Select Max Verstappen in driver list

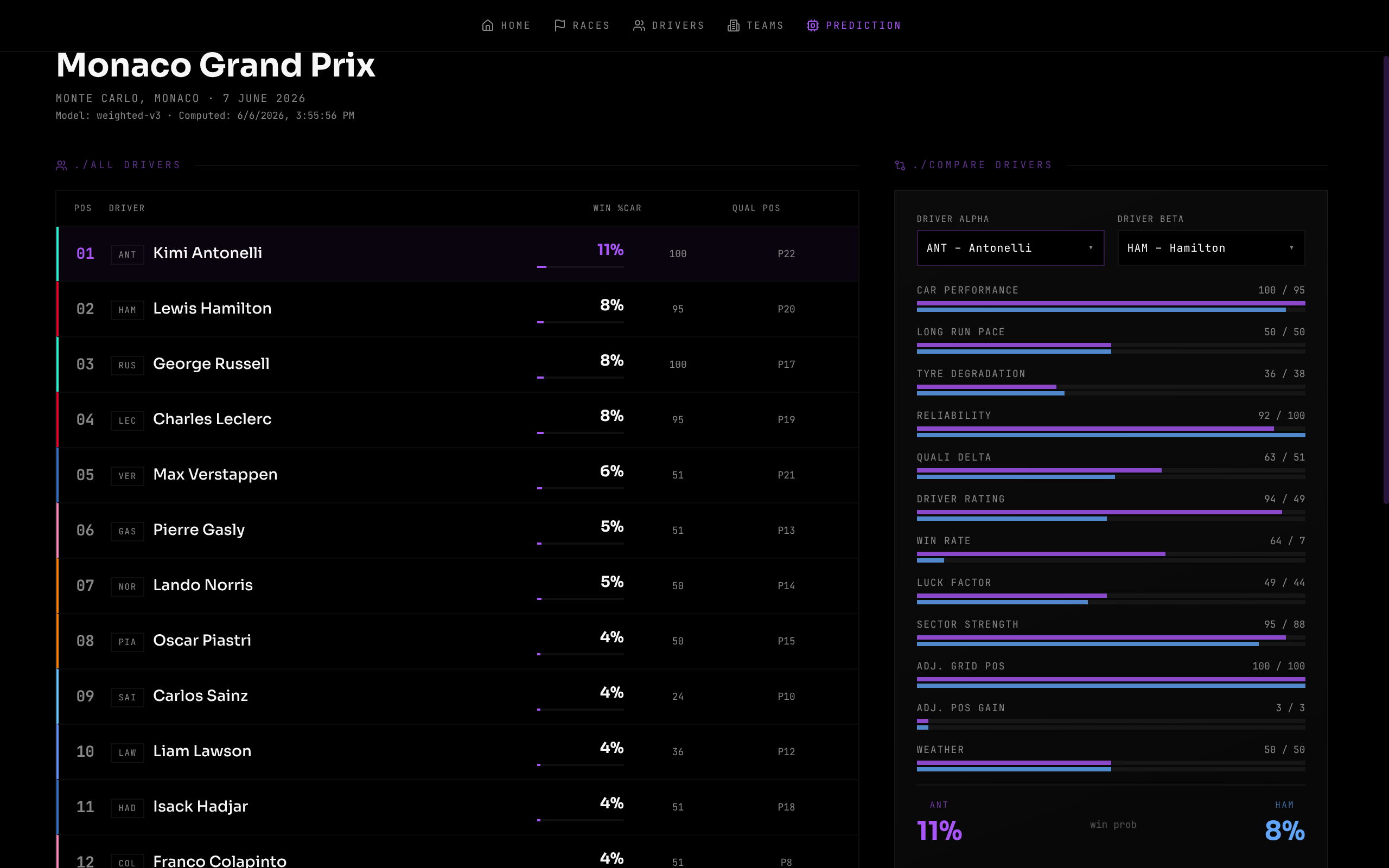coord(457,475)
